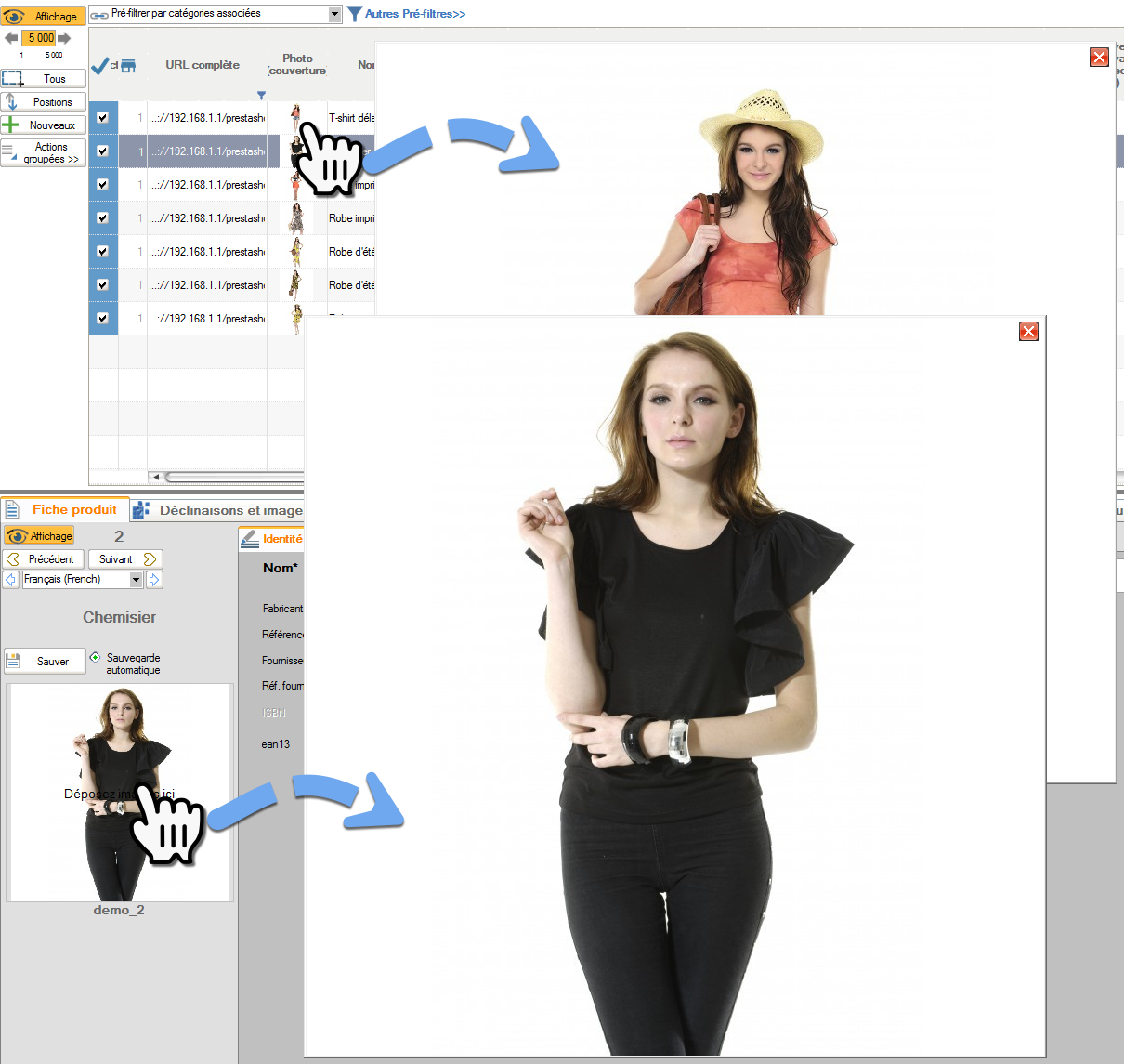Image resolution: width=1124 pixels, height=1064 pixels.
Task: Uncheck the first product row checkbox
Action: click(x=102, y=118)
